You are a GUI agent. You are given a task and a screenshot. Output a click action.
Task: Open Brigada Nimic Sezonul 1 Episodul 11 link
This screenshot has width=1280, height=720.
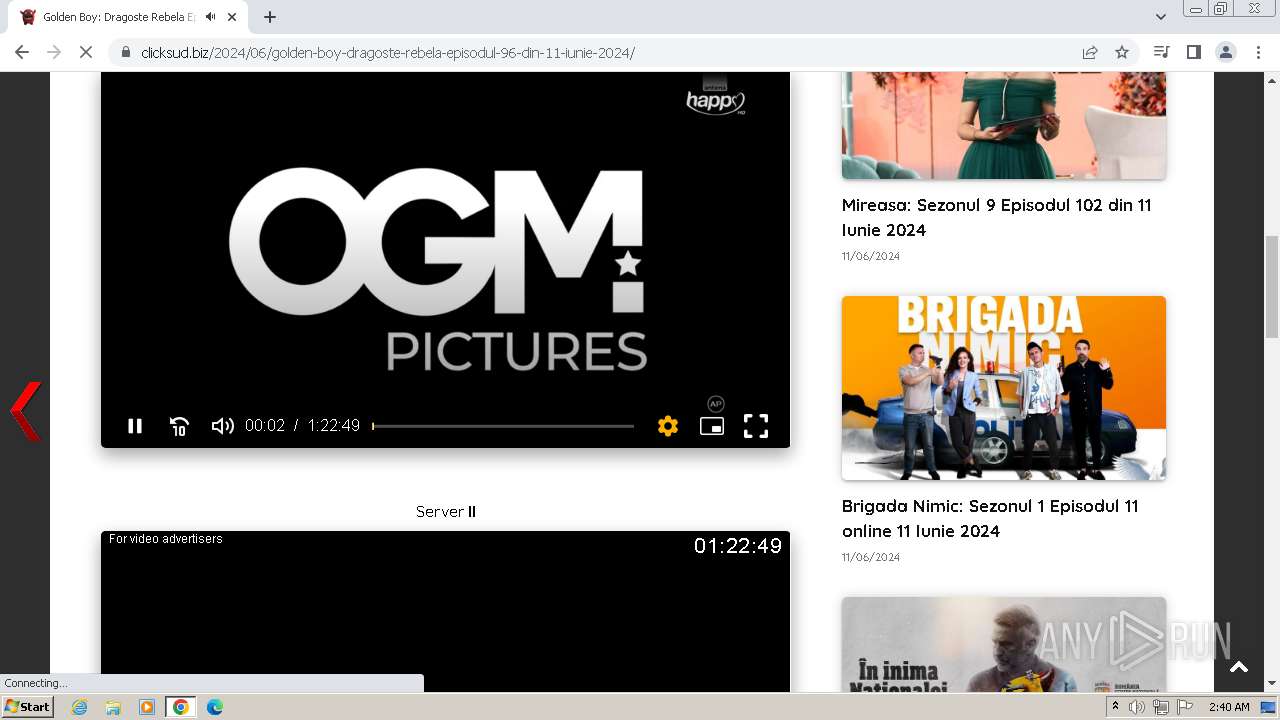(x=990, y=518)
